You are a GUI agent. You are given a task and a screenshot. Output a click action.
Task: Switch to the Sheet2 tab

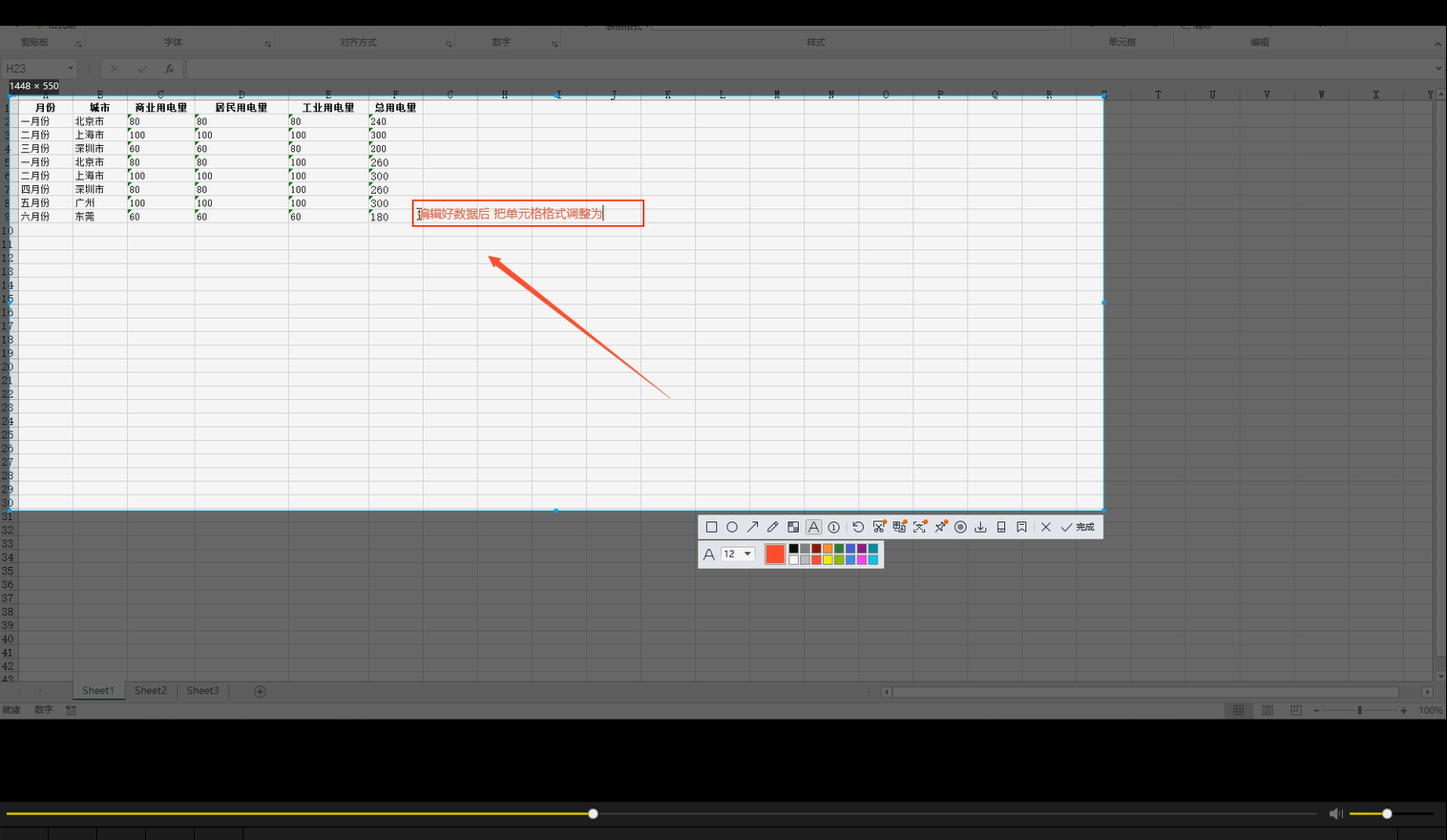(x=150, y=690)
